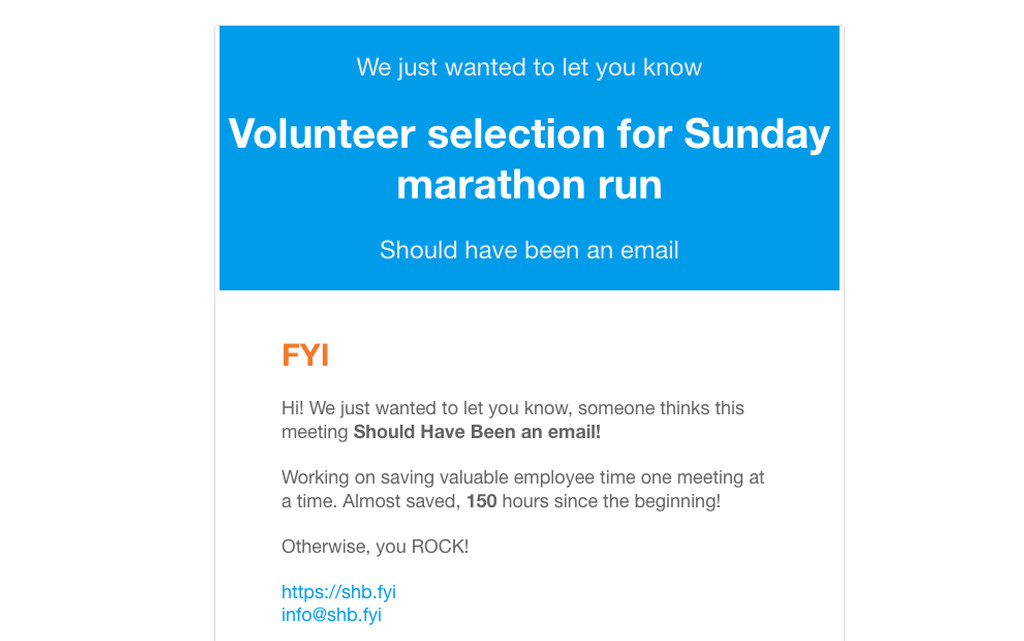
Task: Click the word "Volunteer" in the banner headline
Action: pyautogui.click(x=321, y=134)
